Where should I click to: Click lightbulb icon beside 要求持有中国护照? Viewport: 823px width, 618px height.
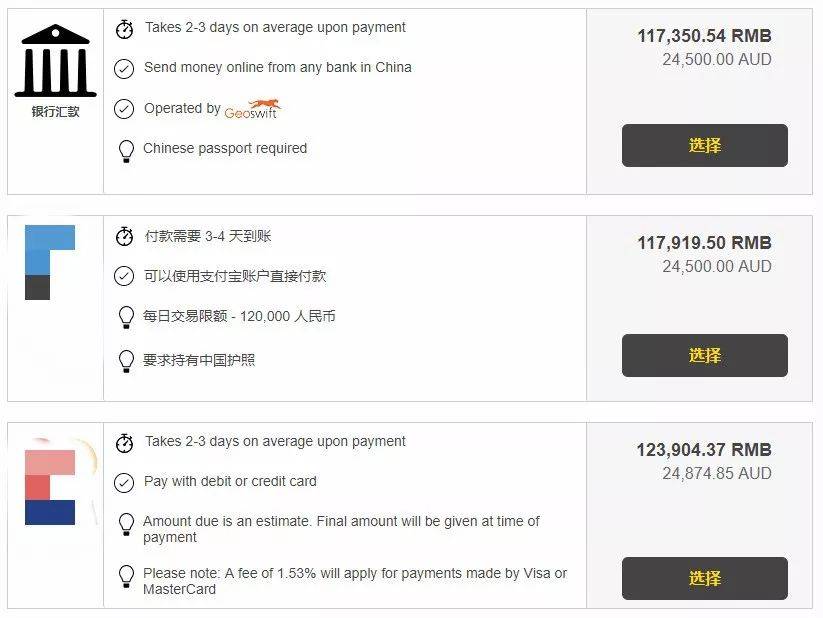click(126, 361)
